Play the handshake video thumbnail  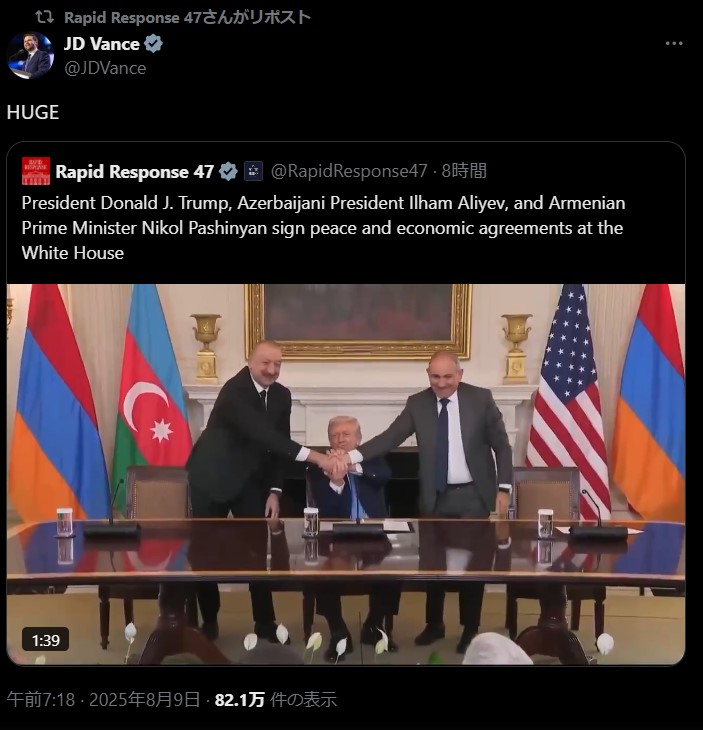346,474
